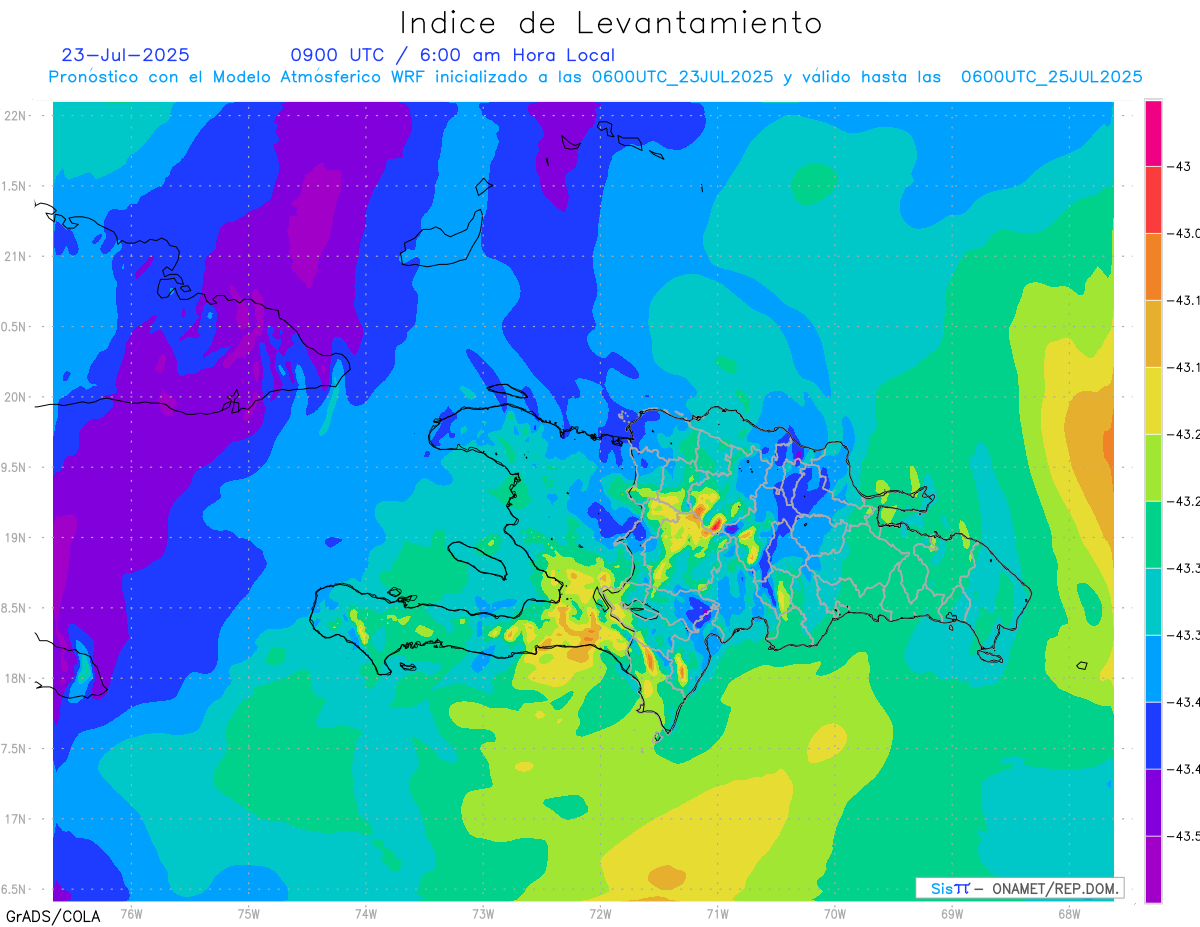Click the '72W' longitude label
The width and height of the screenshot is (1200, 927).
[600, 913]
